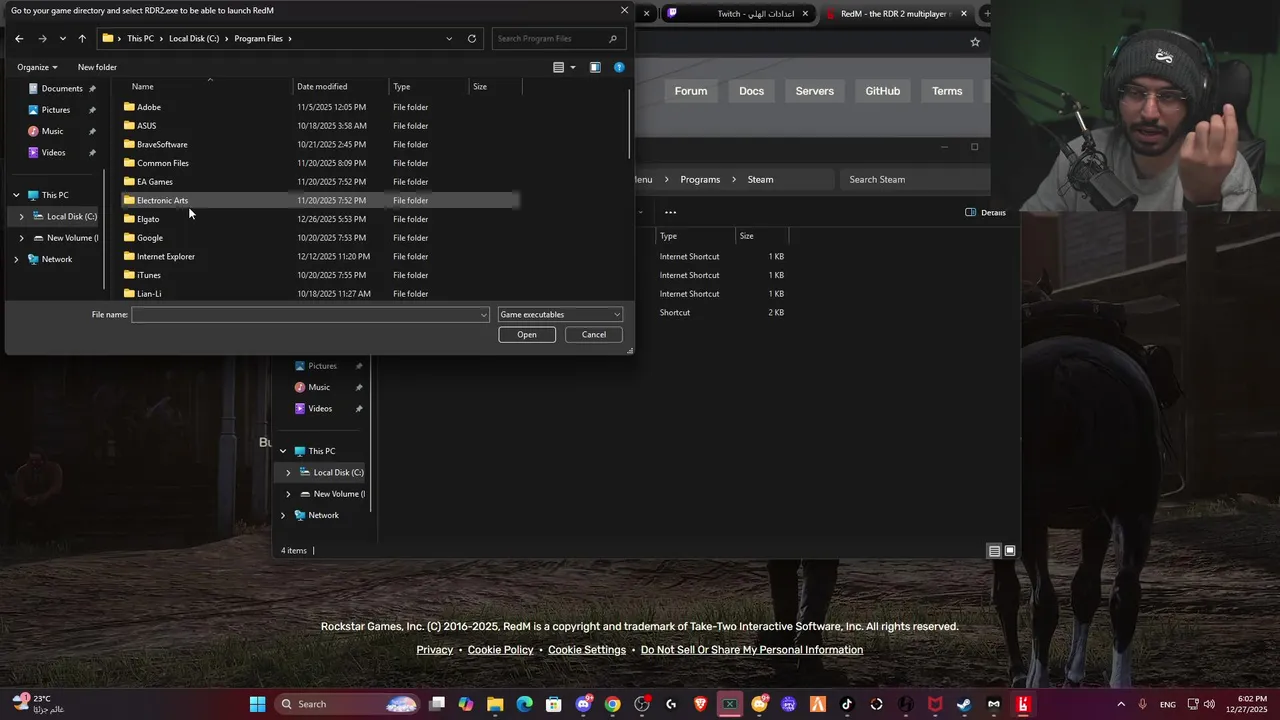Expand Network in background Explorer tree
1280x720 pixels.
[x=283, y=516]
